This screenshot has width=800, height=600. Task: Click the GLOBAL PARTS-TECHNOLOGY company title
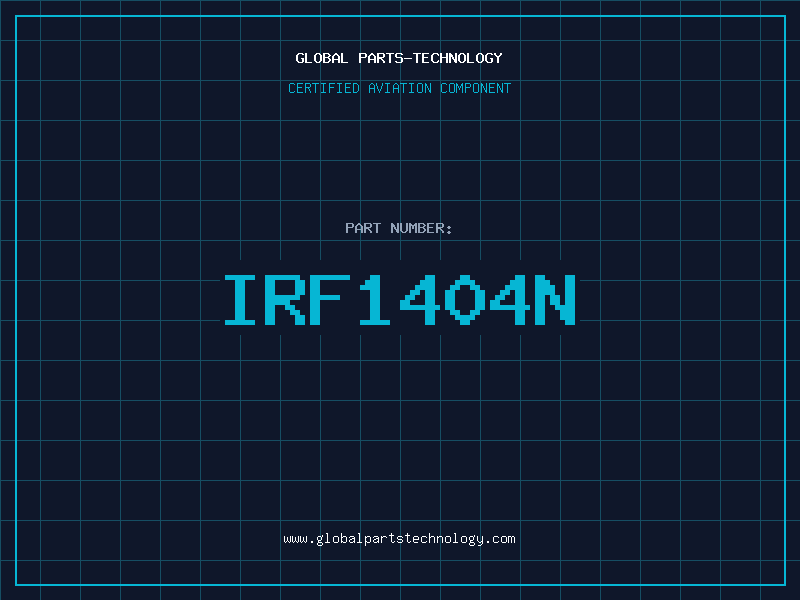point(399,58)
